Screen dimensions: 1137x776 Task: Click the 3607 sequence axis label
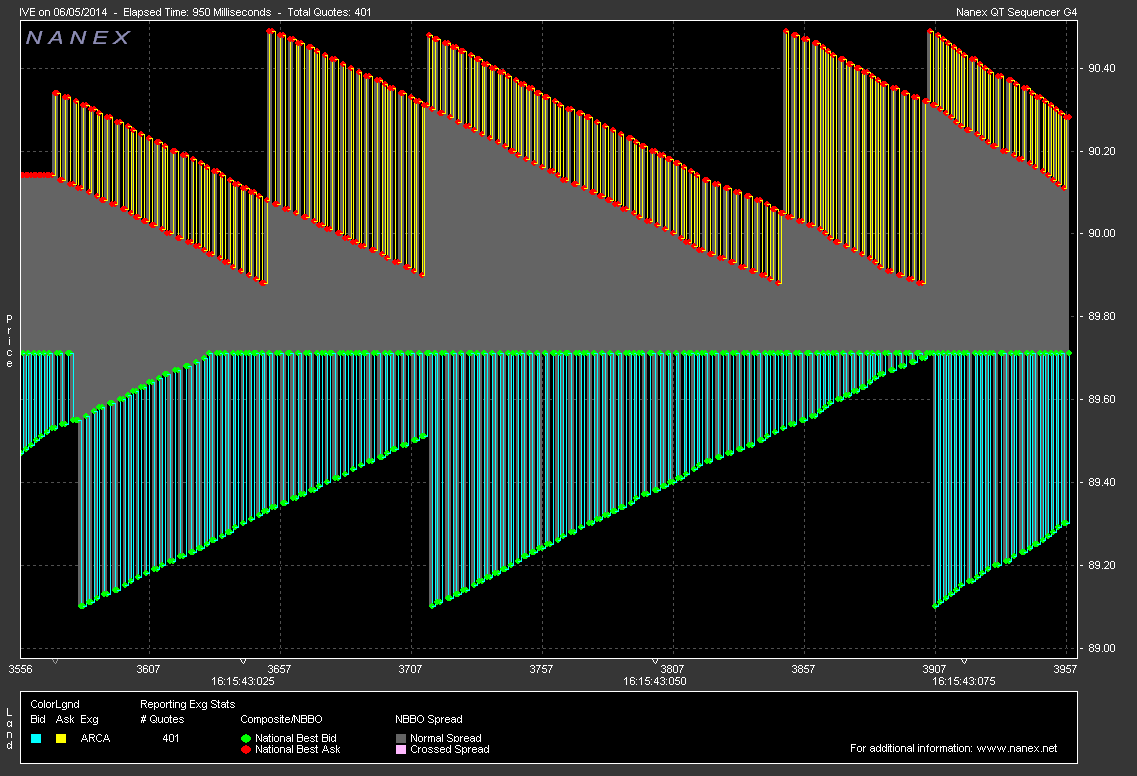point(148,669)
